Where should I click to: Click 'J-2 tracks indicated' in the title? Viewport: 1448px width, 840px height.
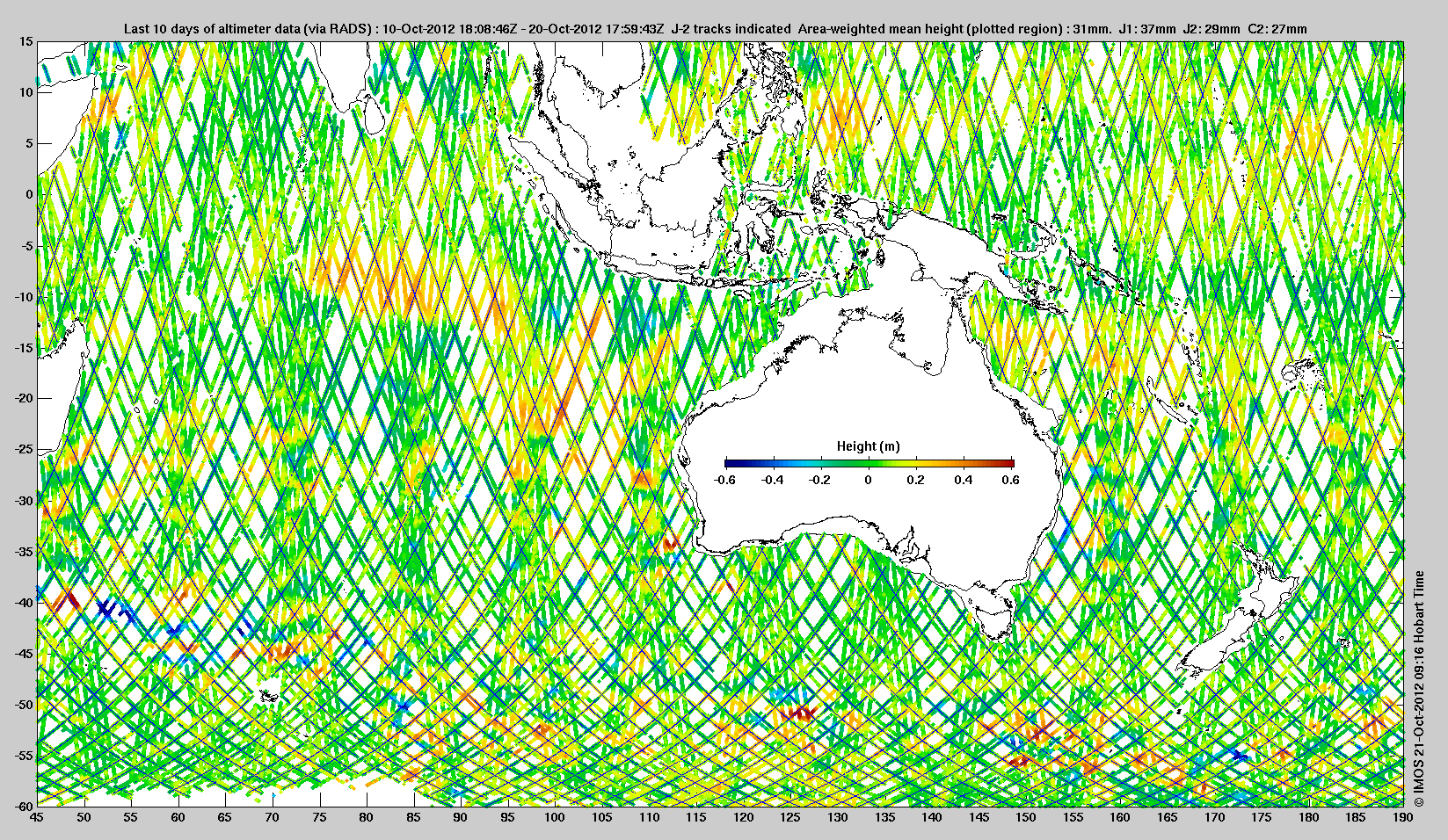point(731,29)
